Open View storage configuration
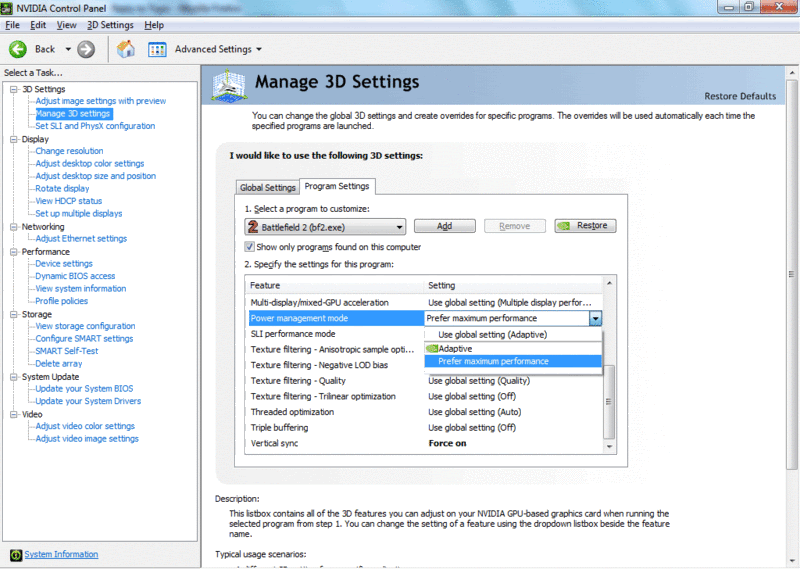Viewport: 800px width, 569px height. point(85,326)
